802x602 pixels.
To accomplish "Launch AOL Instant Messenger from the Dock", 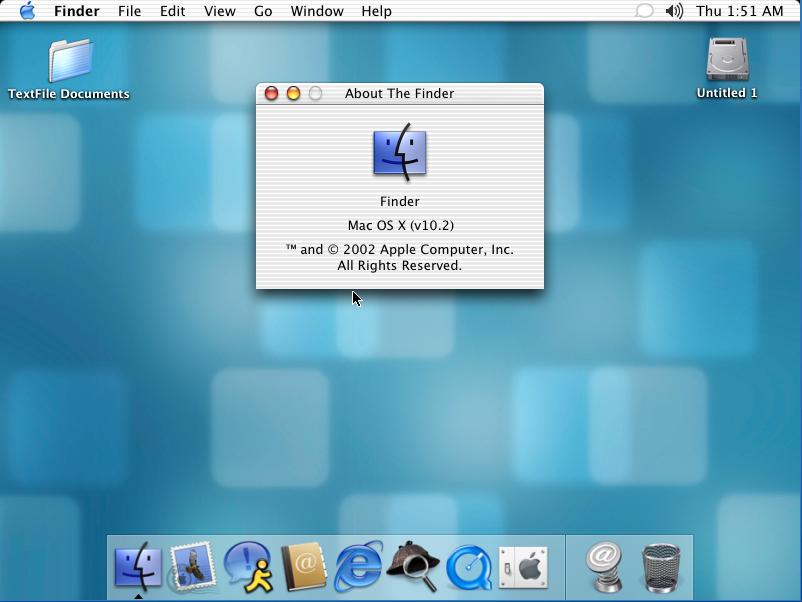I will click(249, 567).
